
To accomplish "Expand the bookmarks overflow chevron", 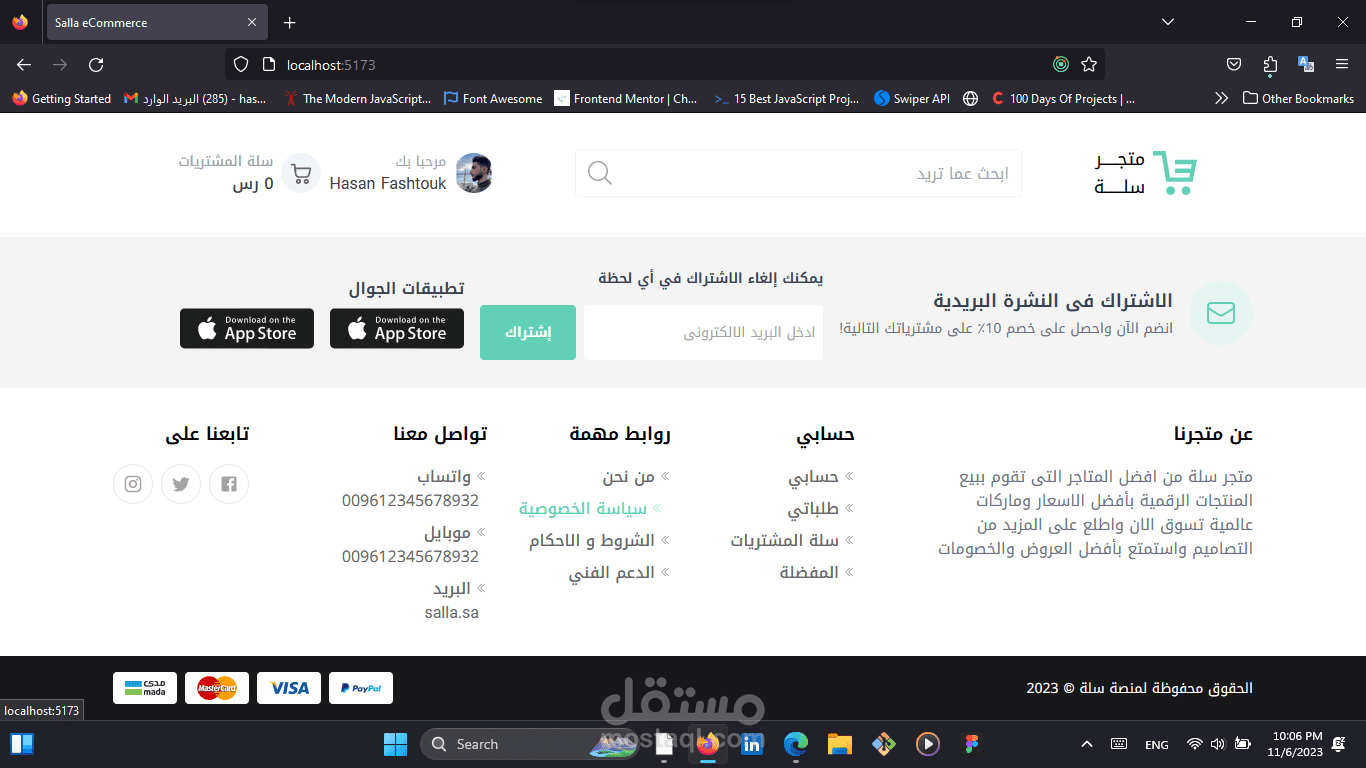I will (1221, 98).
